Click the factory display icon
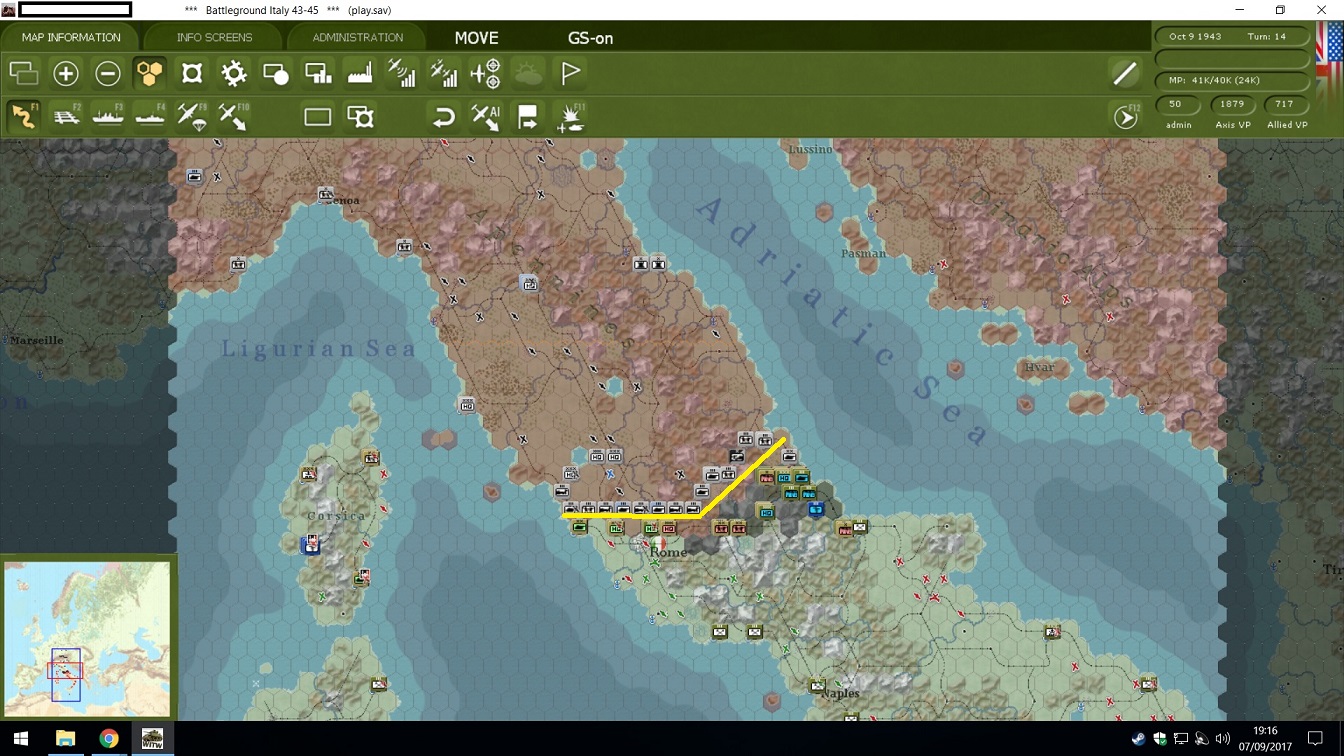Viewport: 1344px width, 756px height. pyautogui.click(x=360, y=73)
